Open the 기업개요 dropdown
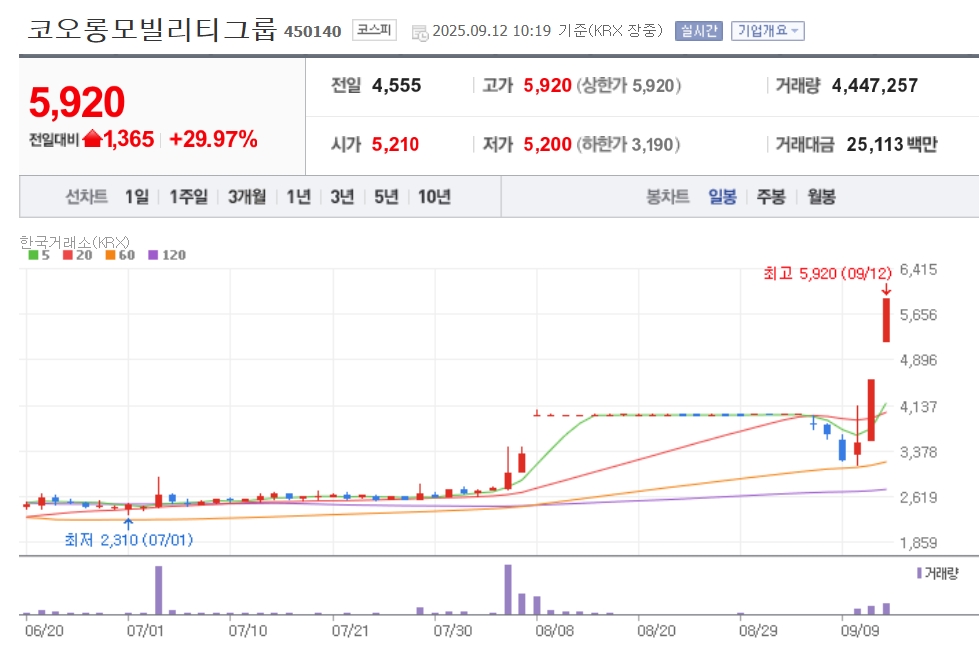Screen dimensions: 979x671 click(x=767, y=31)
